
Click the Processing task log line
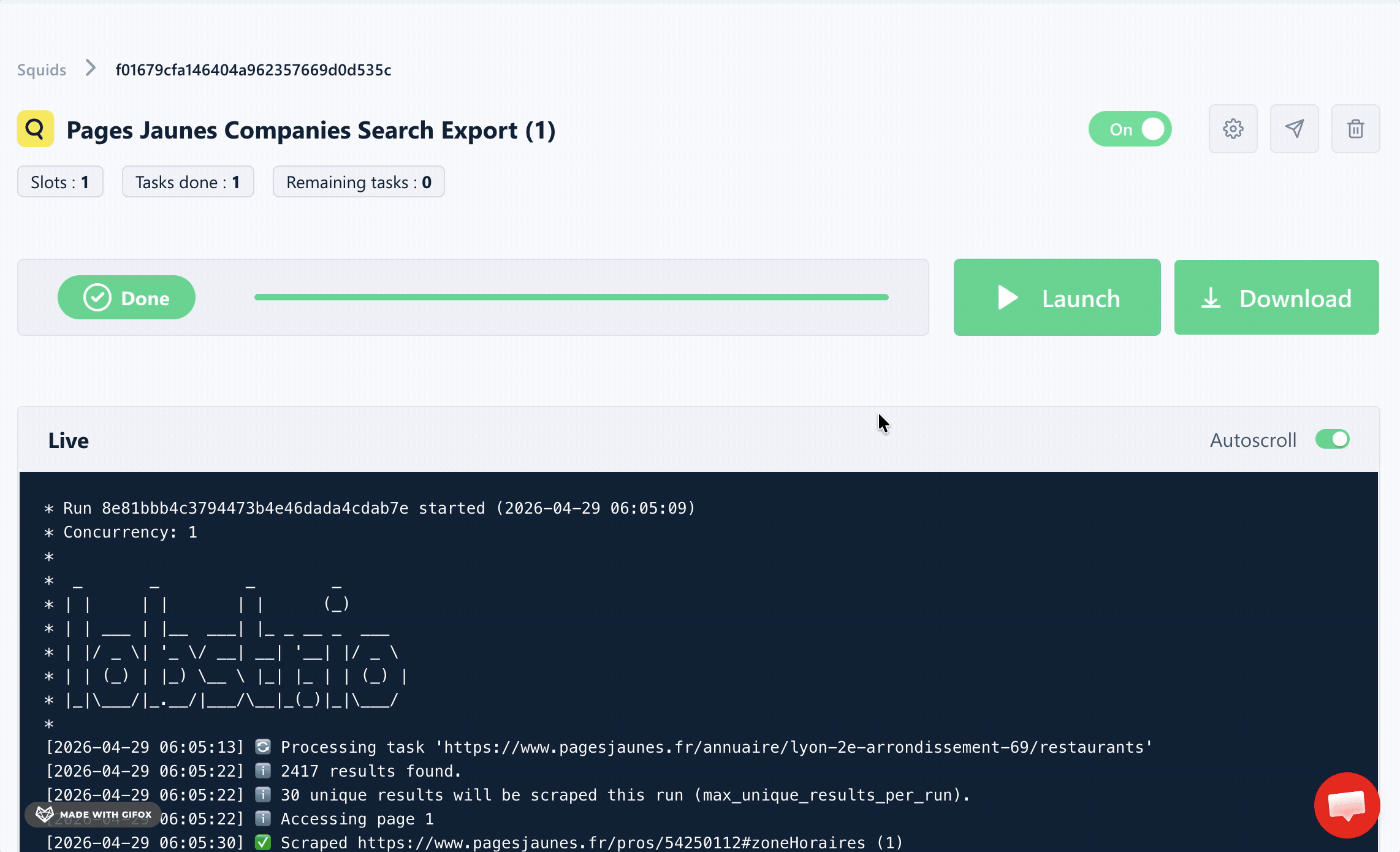(599, 747)
